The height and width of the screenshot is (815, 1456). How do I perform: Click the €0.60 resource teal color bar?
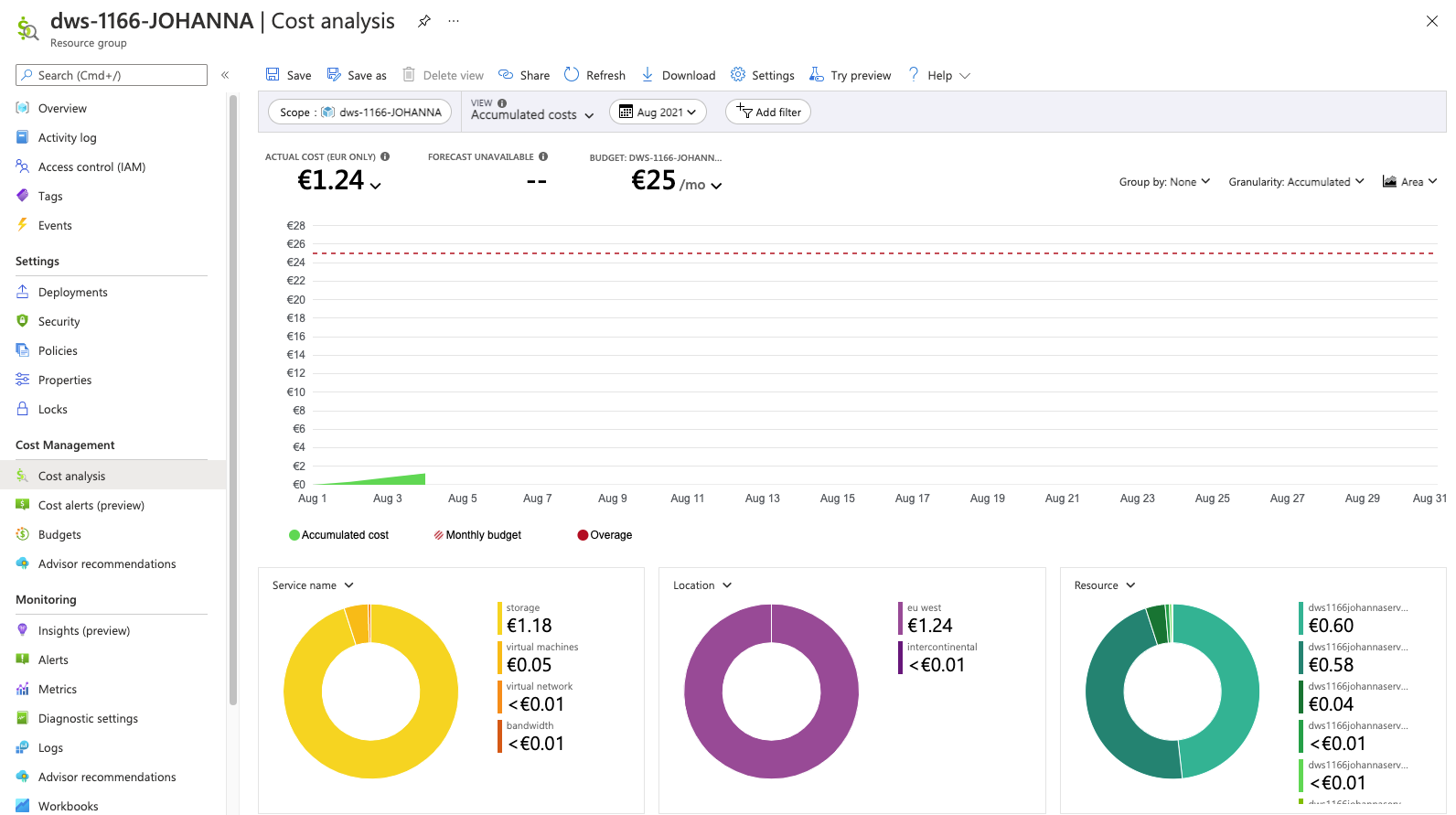point(1301,618)
